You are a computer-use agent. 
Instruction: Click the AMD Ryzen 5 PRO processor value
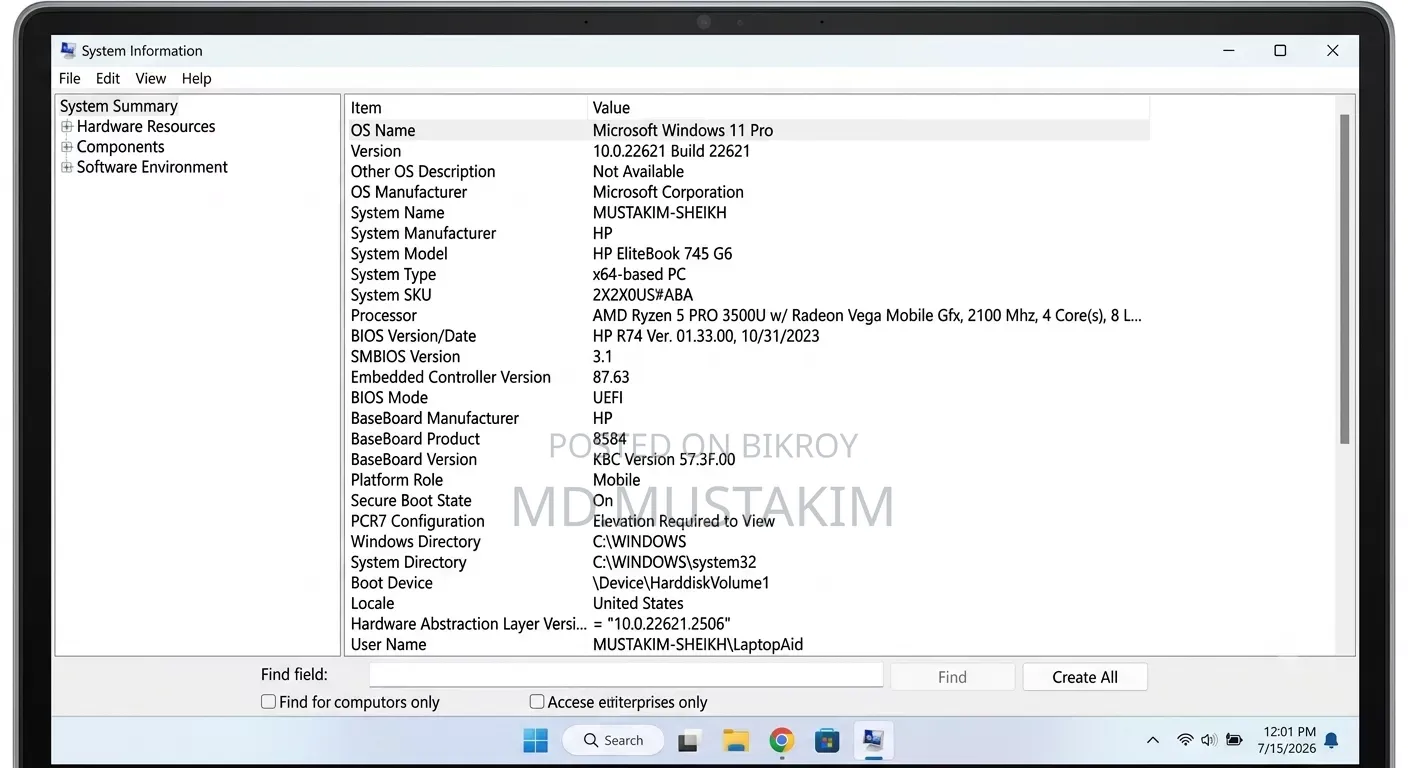pos(867,316)
